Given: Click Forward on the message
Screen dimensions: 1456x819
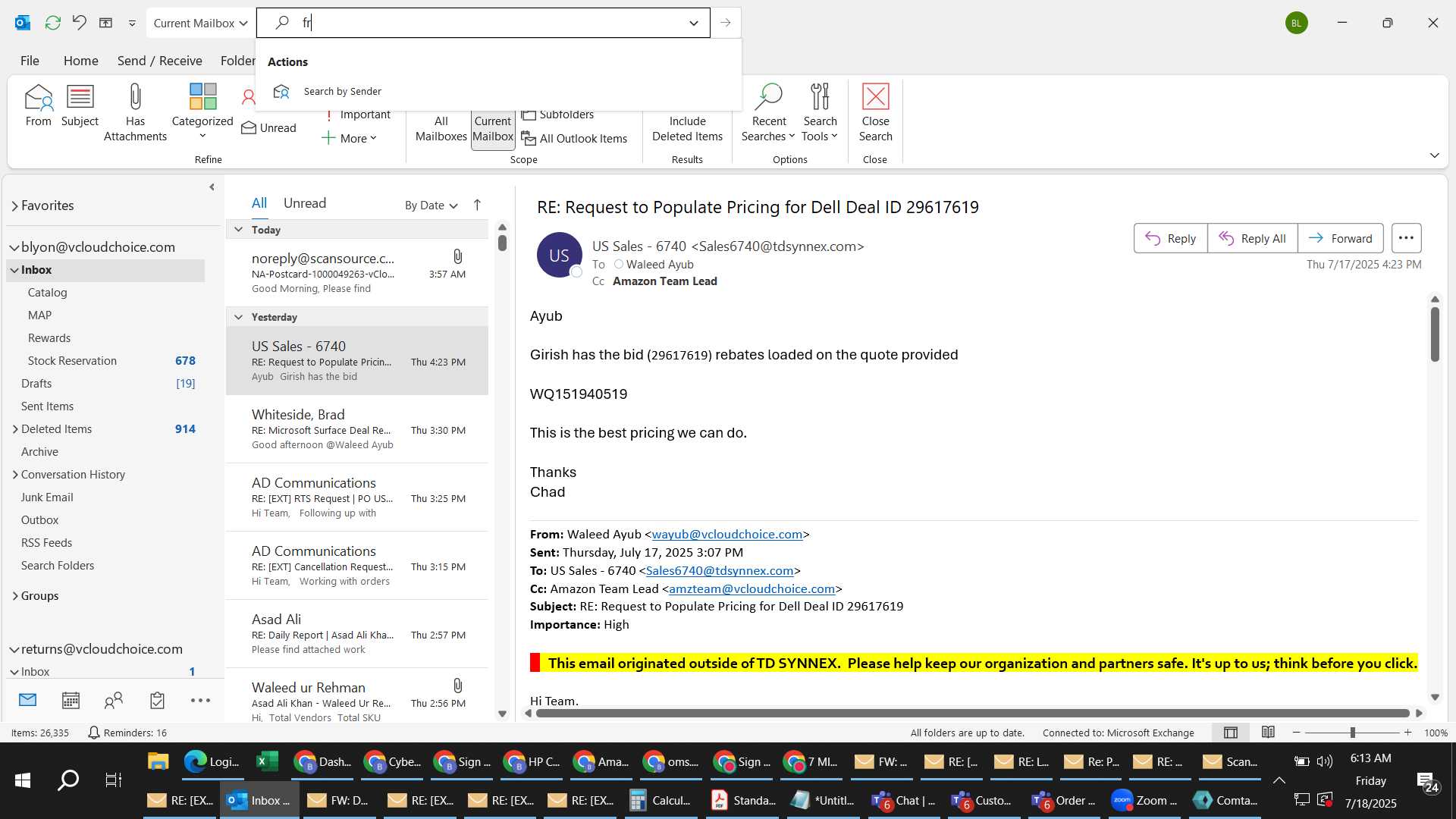Looking at the screenshot, I should 1340,238.
